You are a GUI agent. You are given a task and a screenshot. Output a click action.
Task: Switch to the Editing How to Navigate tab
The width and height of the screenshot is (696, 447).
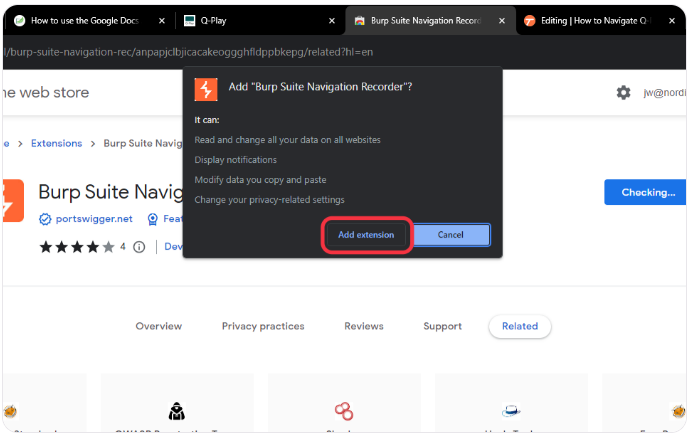[599, 21]
